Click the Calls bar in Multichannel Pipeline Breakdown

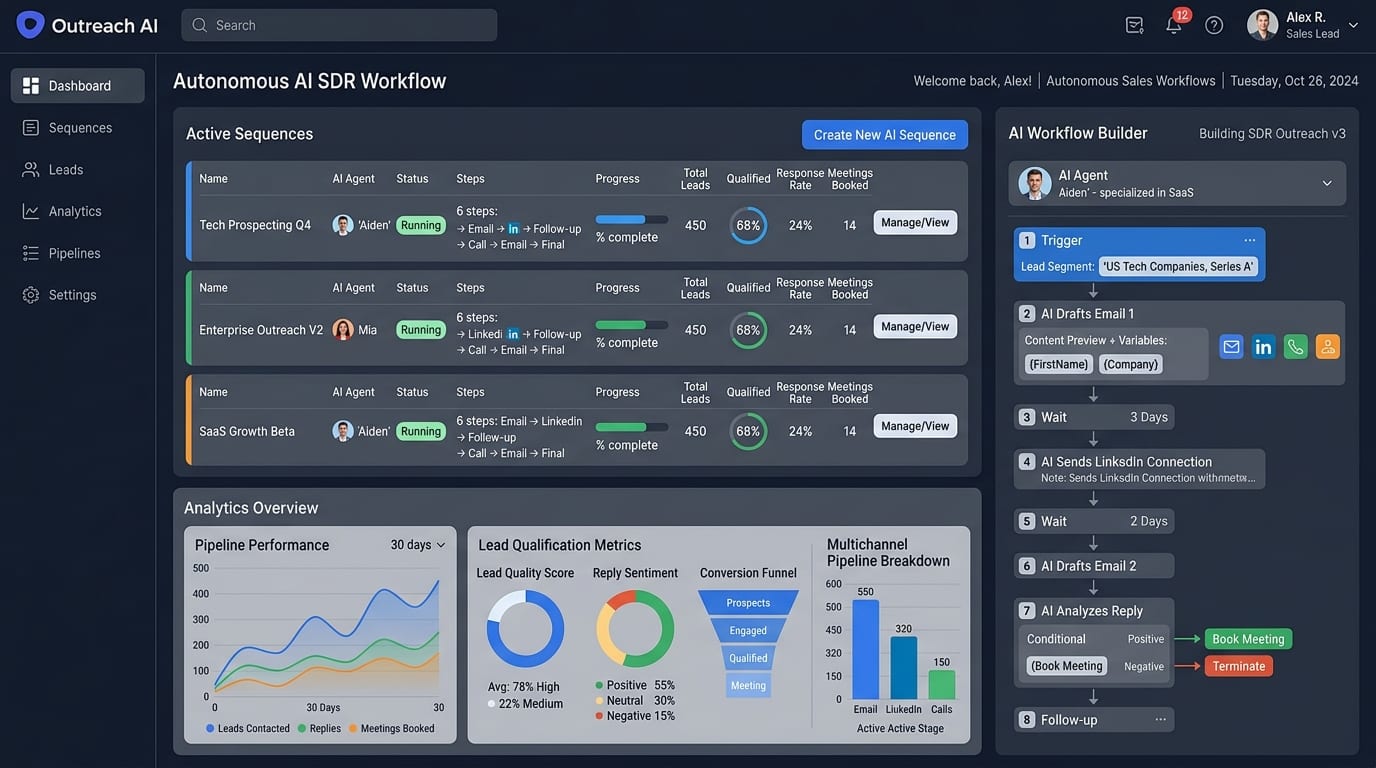pos(942,685)
